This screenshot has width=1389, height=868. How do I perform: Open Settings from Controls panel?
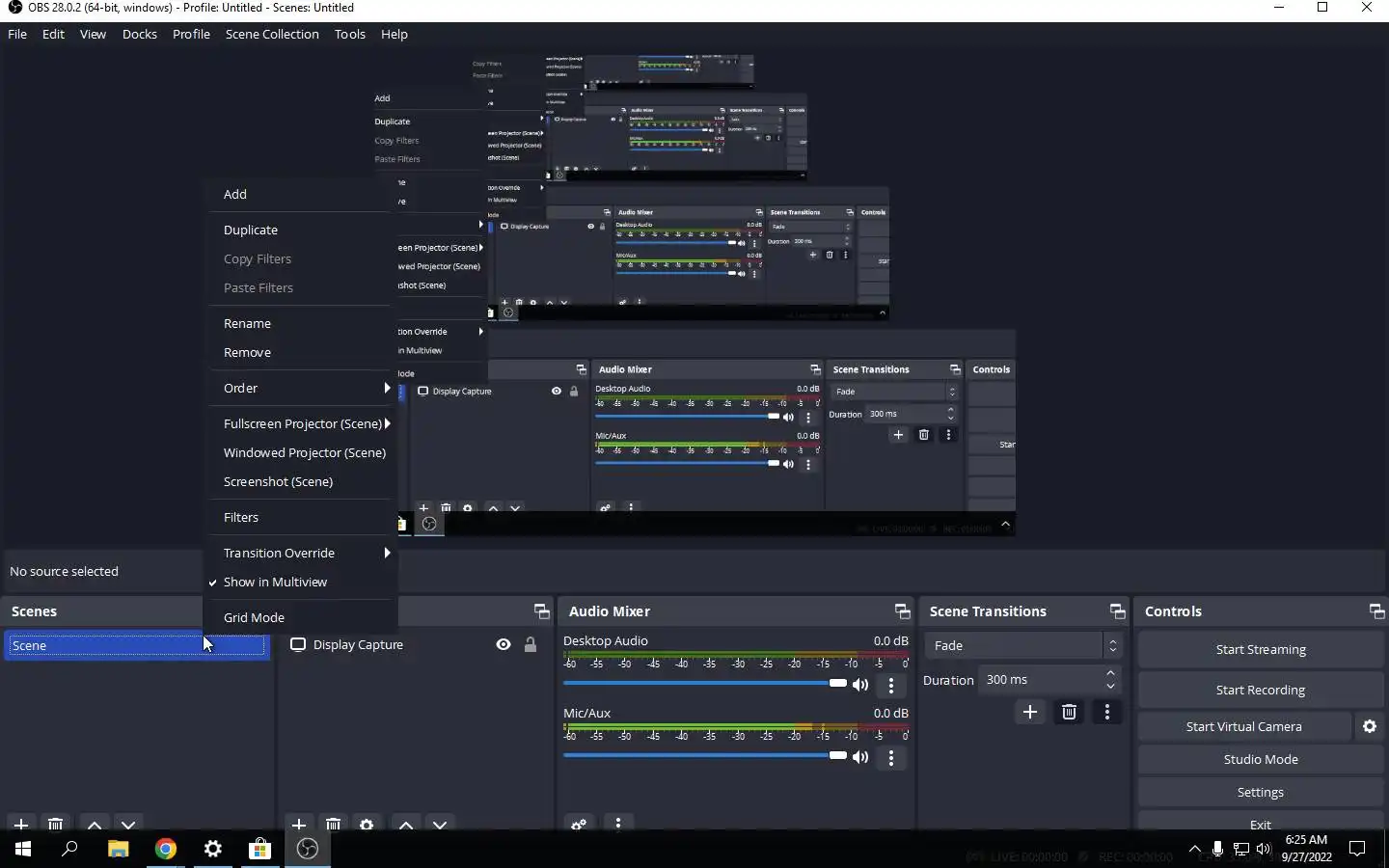coord(1261,792)
